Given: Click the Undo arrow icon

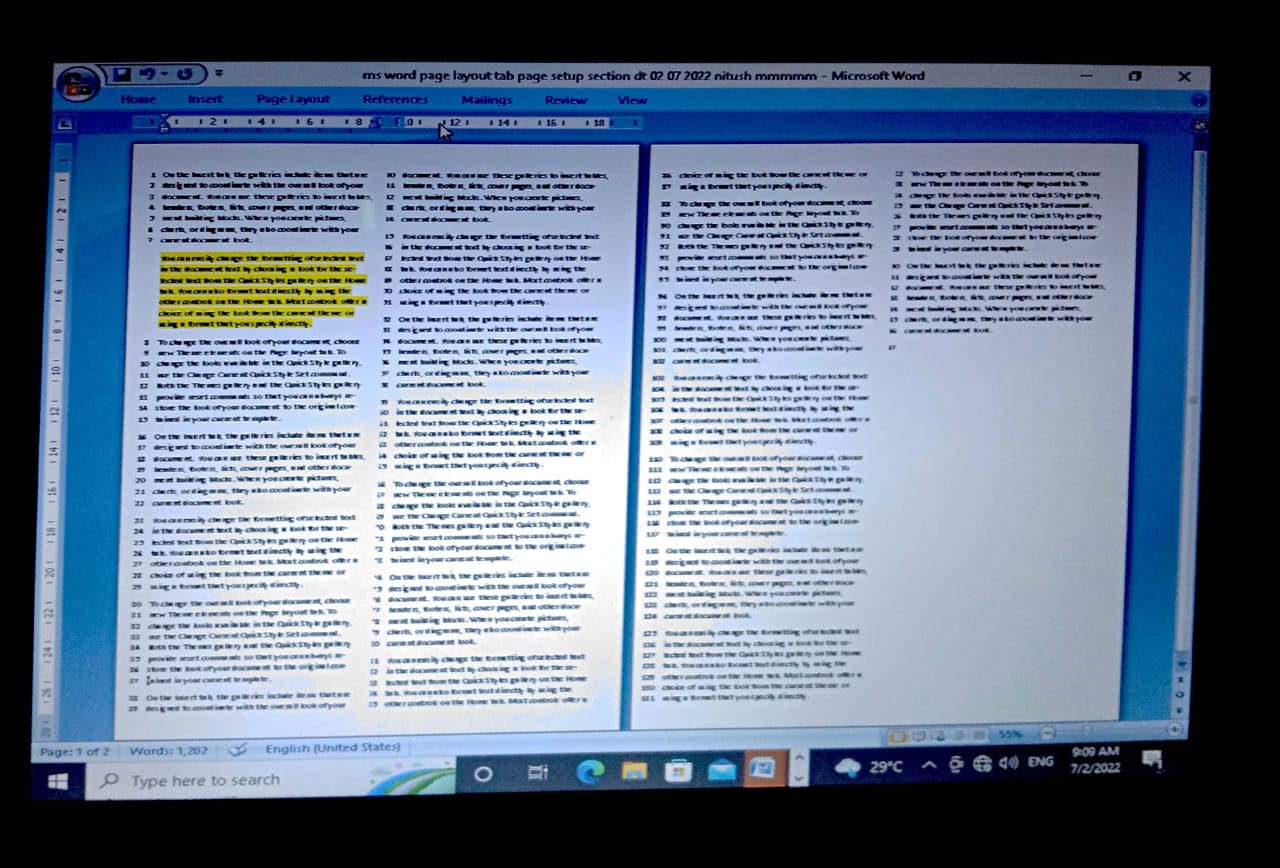Looking at the screenshot, I should [147, 75].
